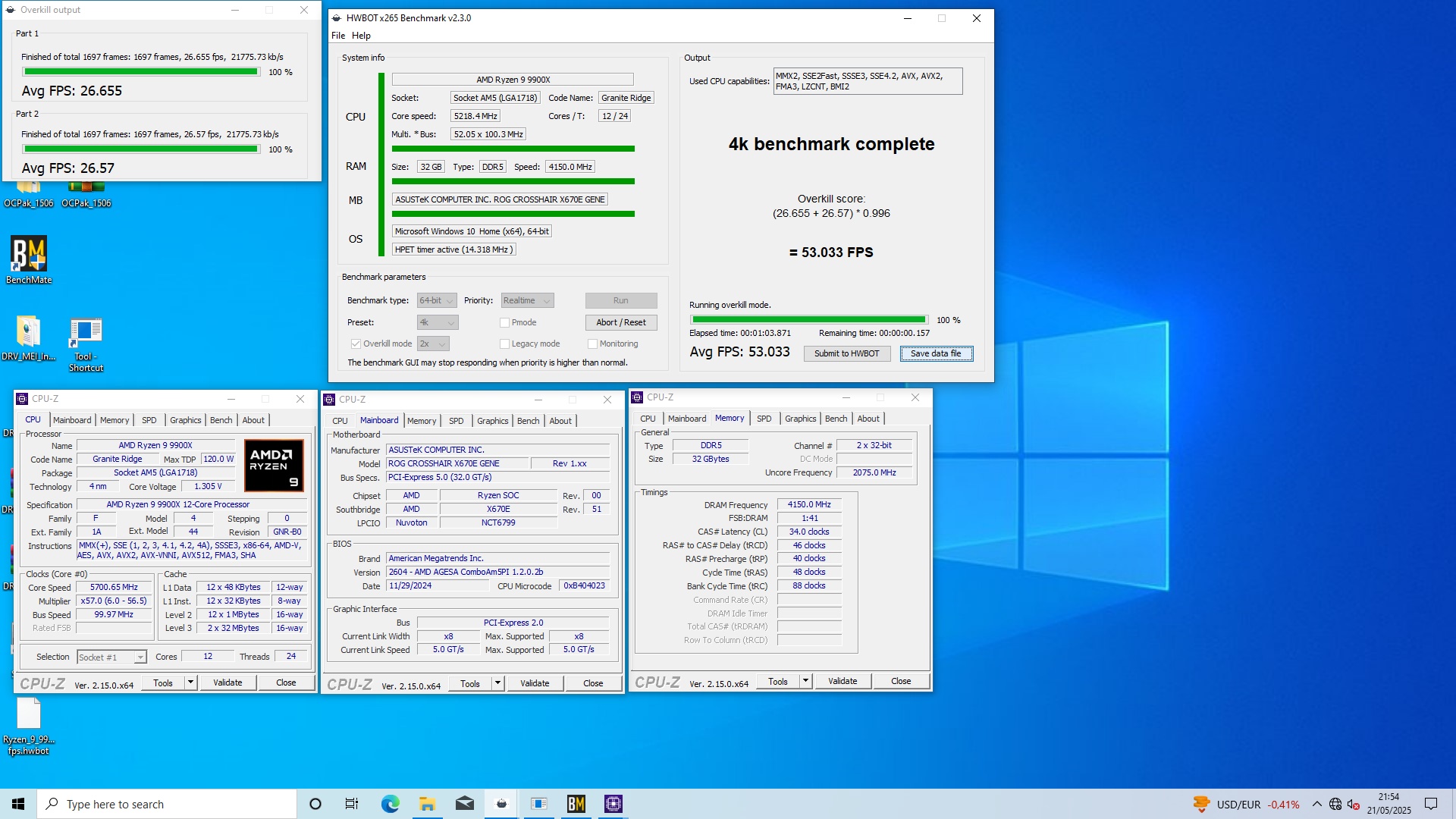This screenshot has height=819, width=1456.
Task: Open Cortana circle icon on taskbar
Action: 315,804
